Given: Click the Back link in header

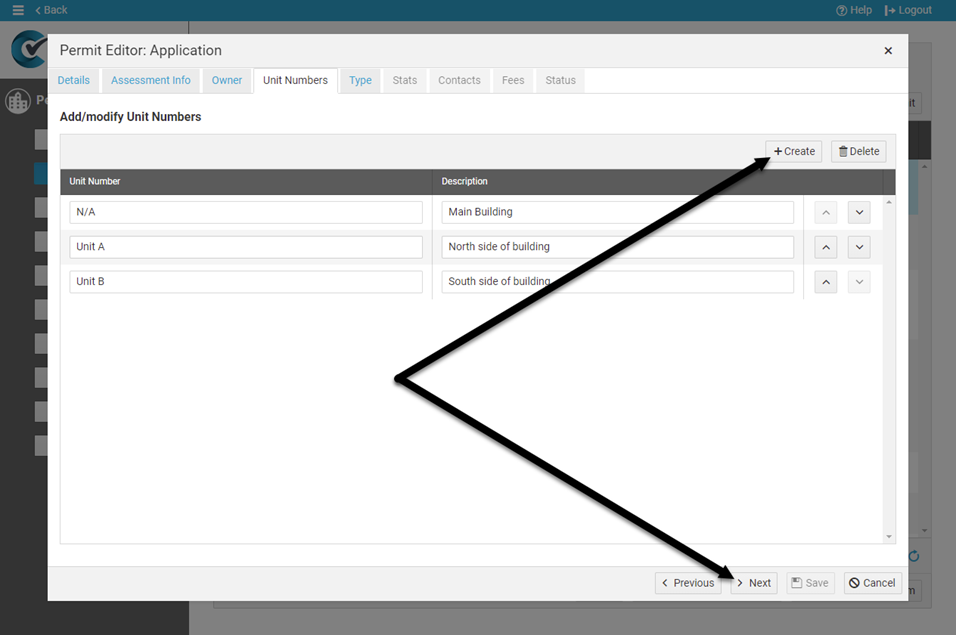Looking at the screenshot, I should [51, 10].
